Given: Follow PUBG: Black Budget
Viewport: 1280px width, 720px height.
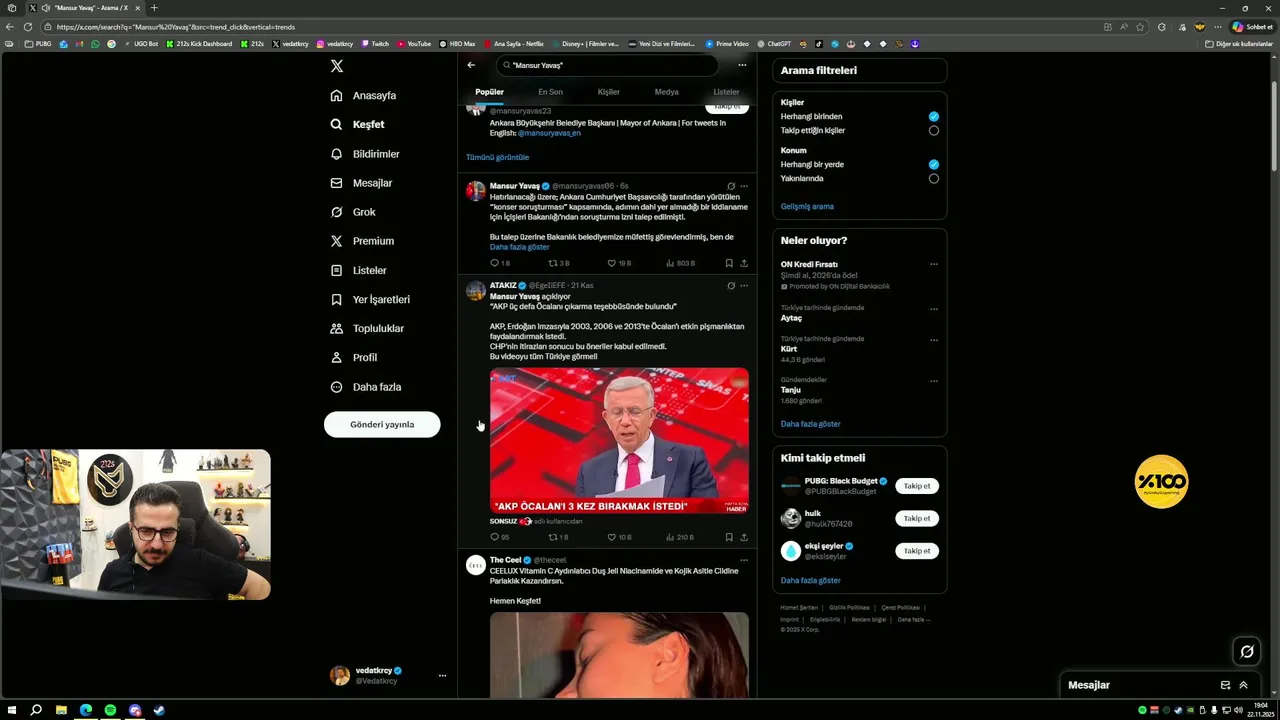Looking at the screenshot, I should click(916, 486).
